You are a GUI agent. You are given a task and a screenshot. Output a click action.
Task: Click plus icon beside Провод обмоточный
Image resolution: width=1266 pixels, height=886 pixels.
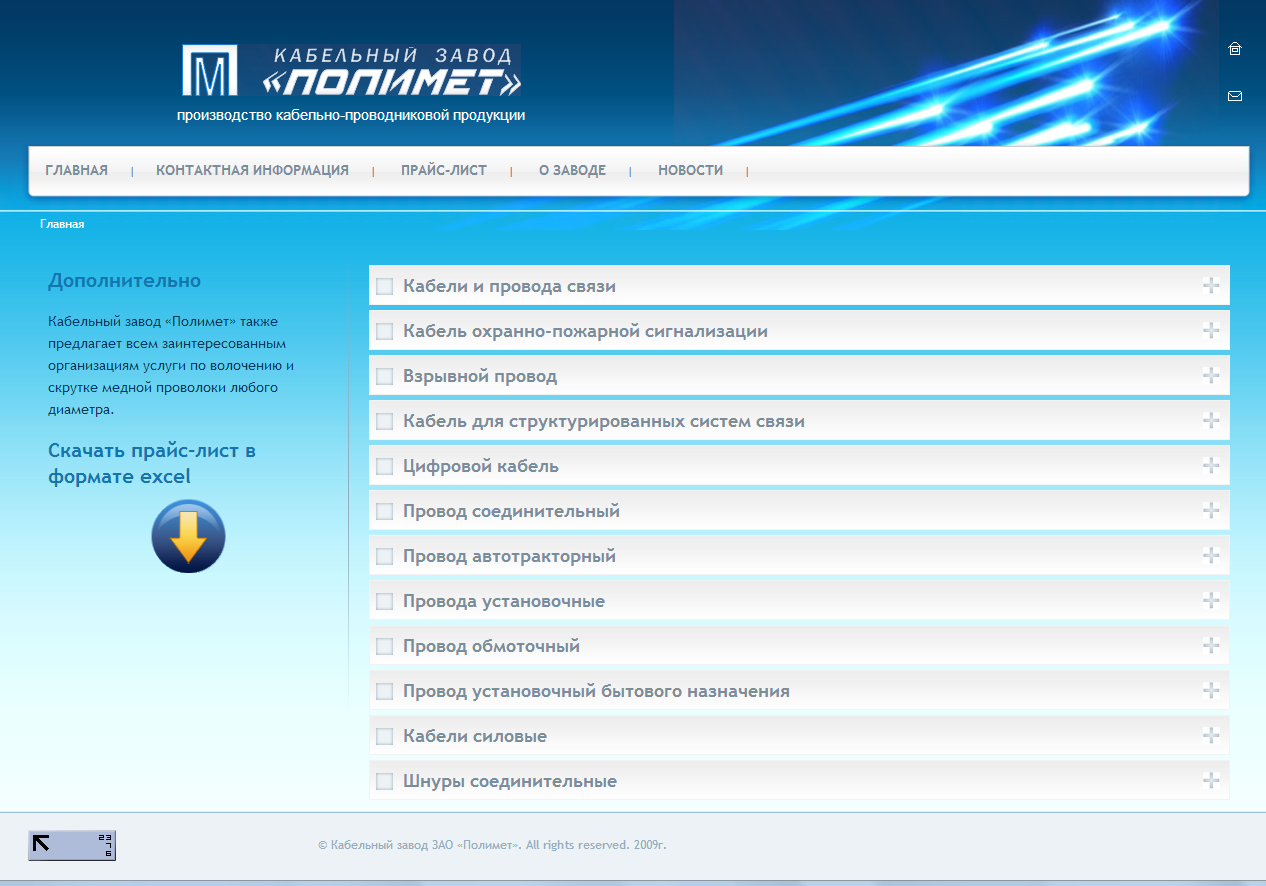1211,645
